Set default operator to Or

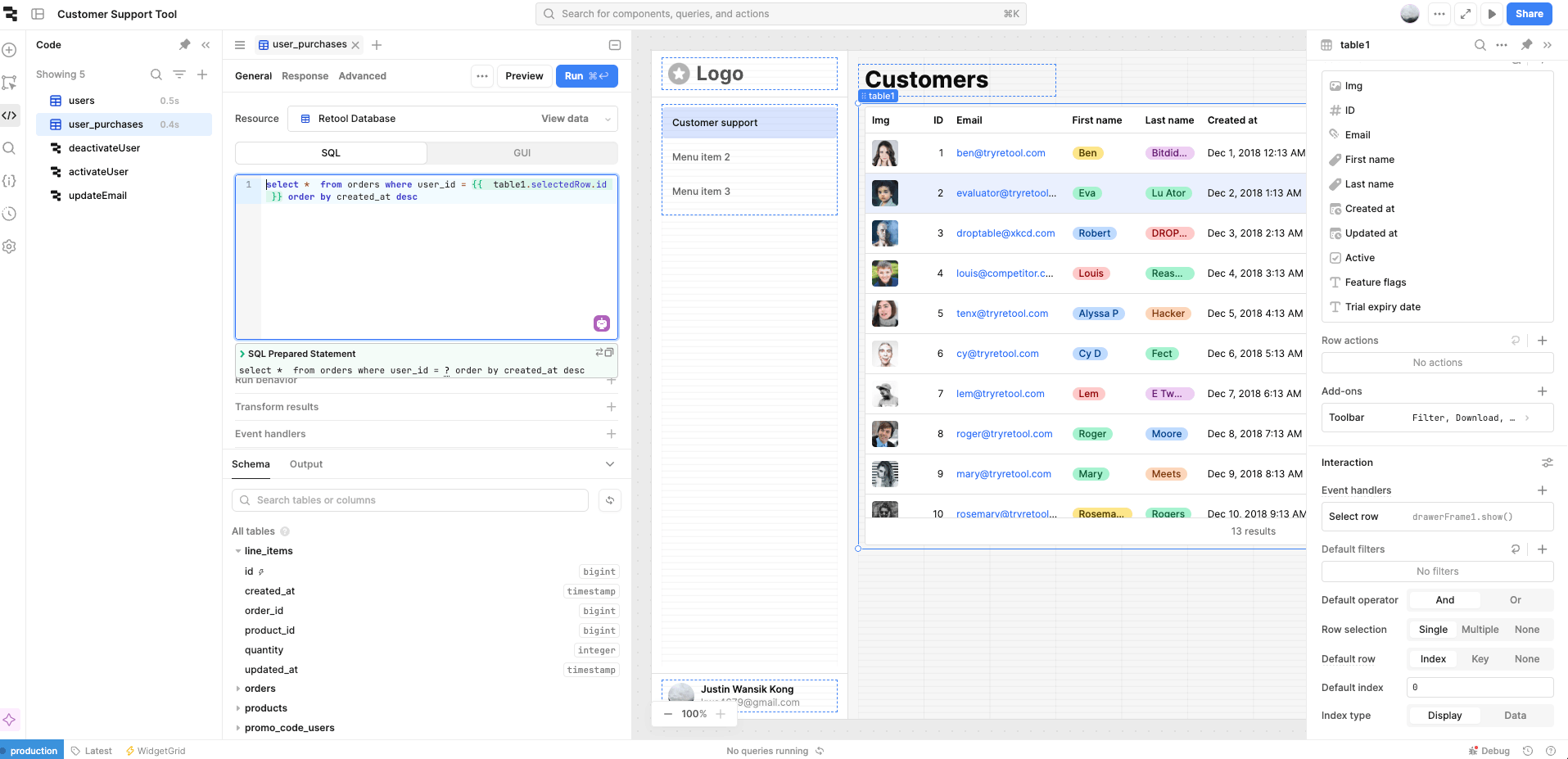coord(1516,600)
